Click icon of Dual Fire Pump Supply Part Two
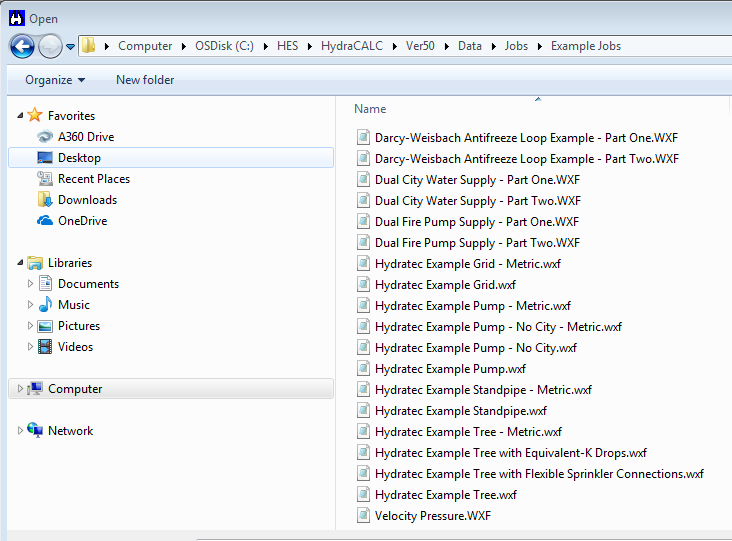Screen dimensions: 732x541 tap(363, 242)
